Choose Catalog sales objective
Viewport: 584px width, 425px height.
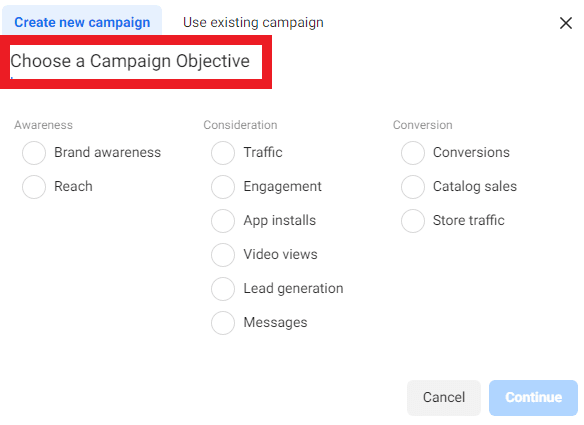pos(413,187)
